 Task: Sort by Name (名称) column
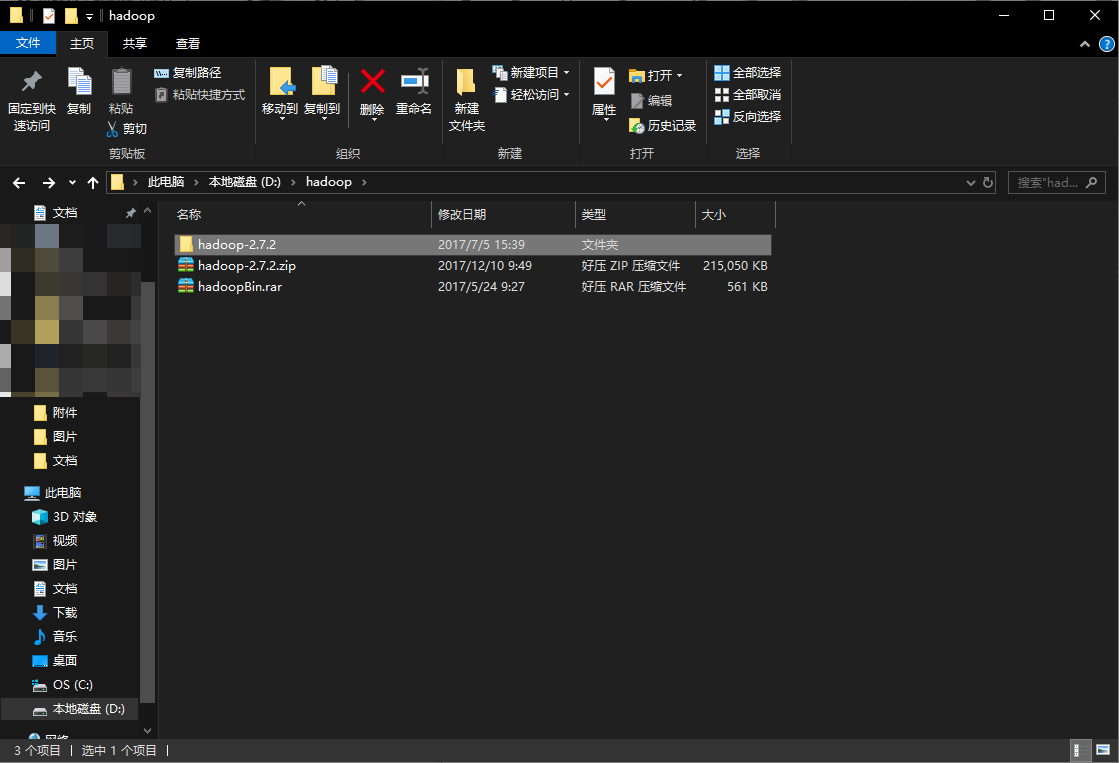pyautogui.click(x=302, y=214)
